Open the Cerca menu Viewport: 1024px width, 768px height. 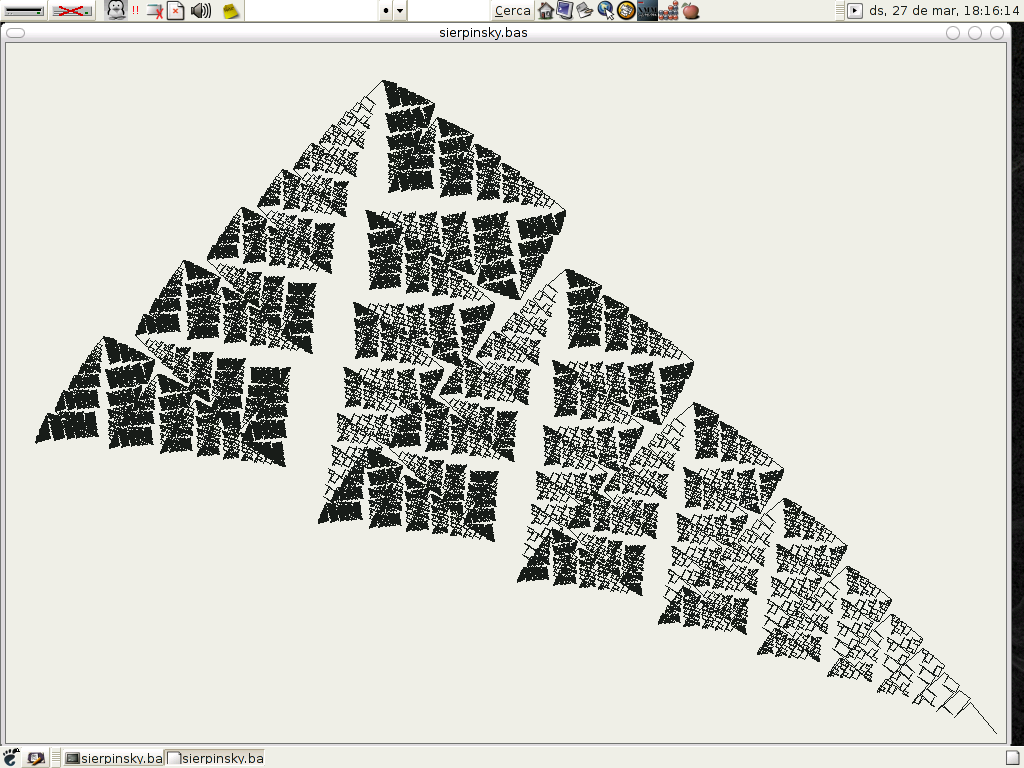(513, 11)
